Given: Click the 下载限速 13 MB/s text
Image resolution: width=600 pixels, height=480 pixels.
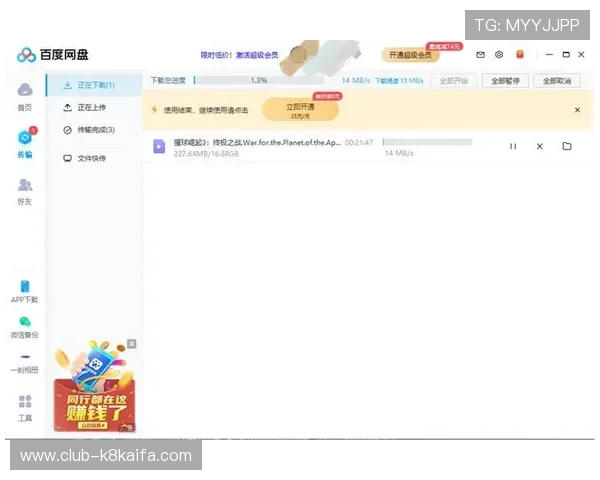Looking at the screenshot, I should tap(399, 81).
